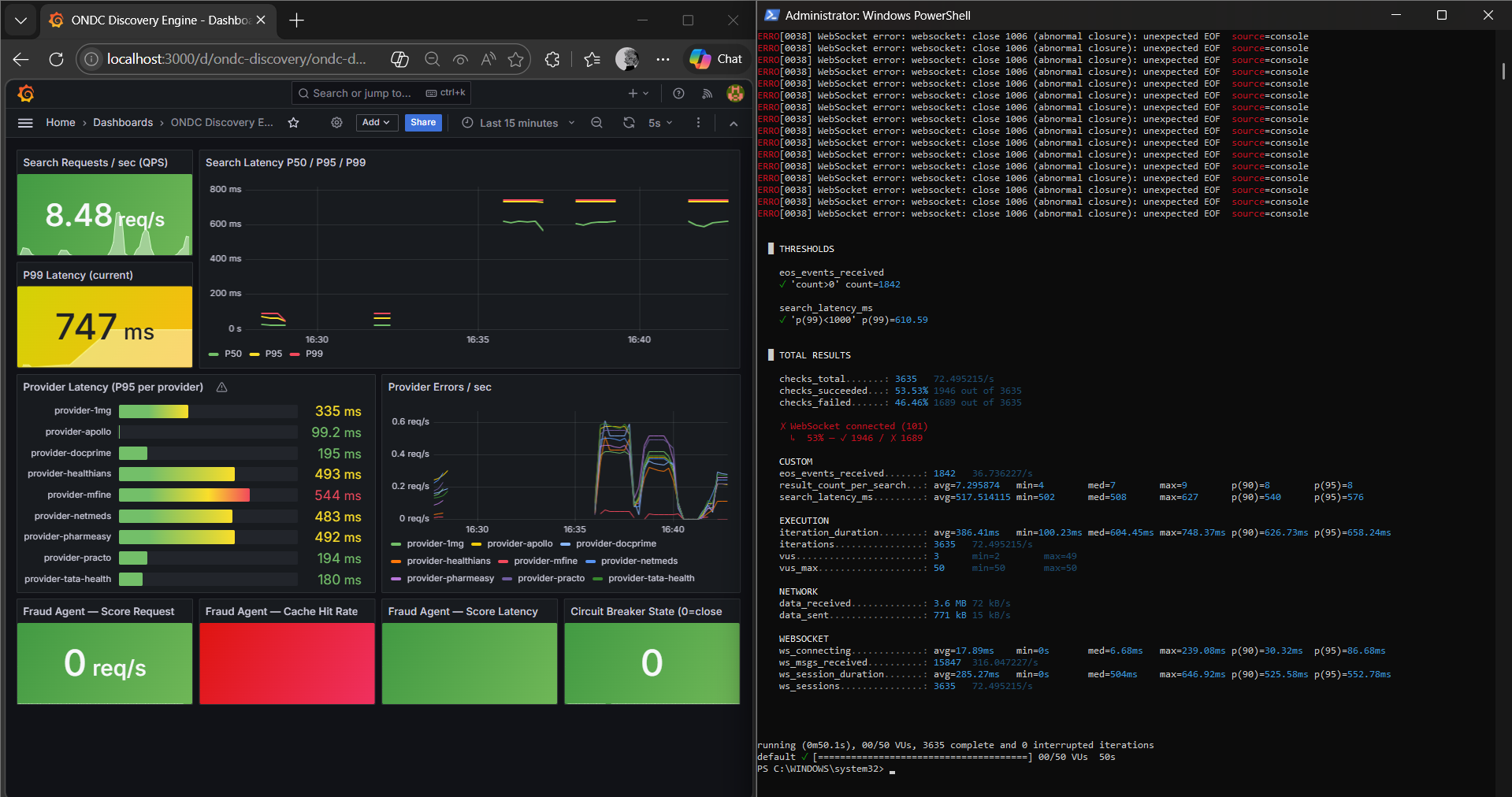Click the provider-mfine legend color swatch

[x=503, y=561]
